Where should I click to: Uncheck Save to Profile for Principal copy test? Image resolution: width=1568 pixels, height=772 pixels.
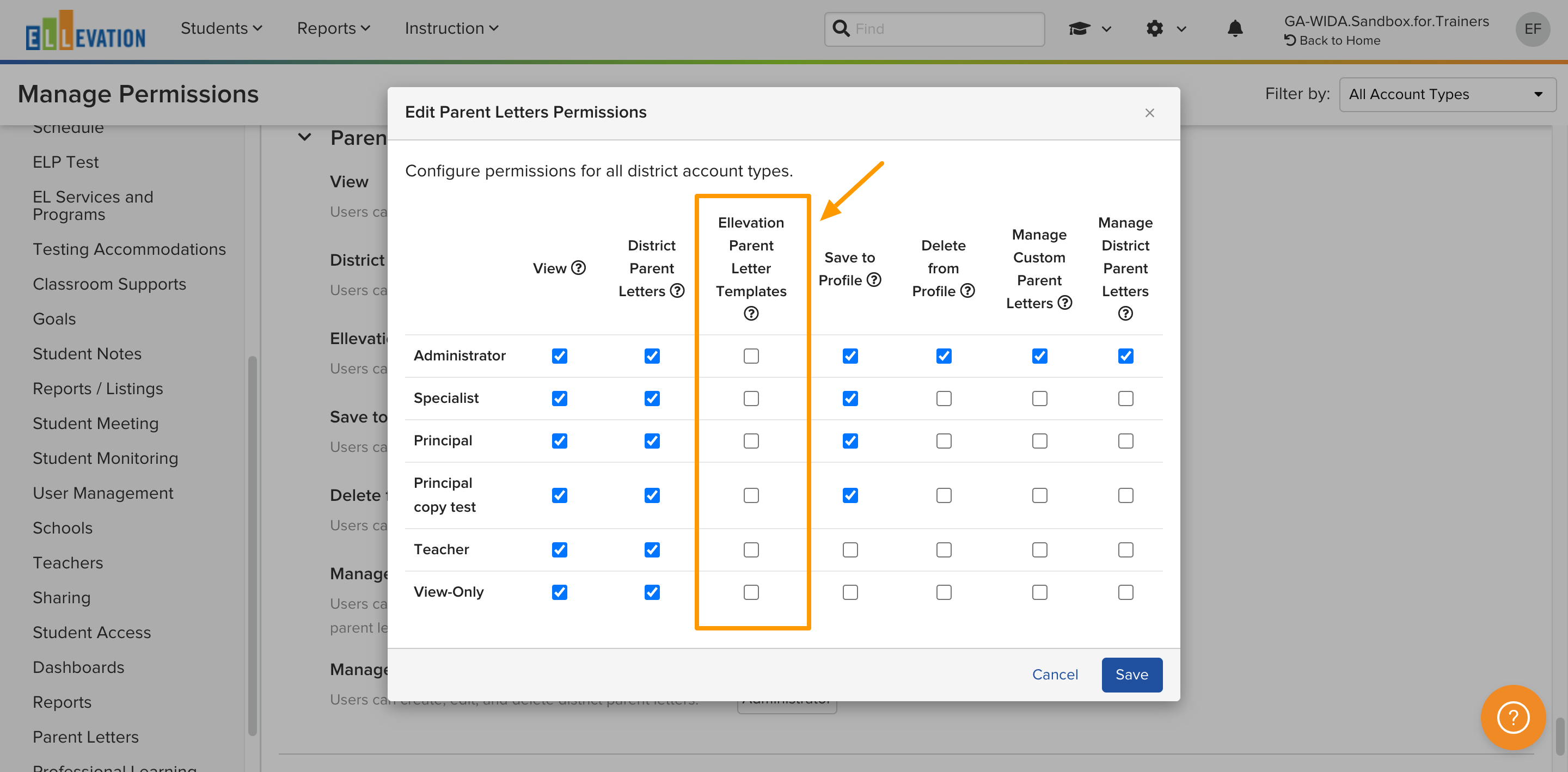click(x=850, y=495)
